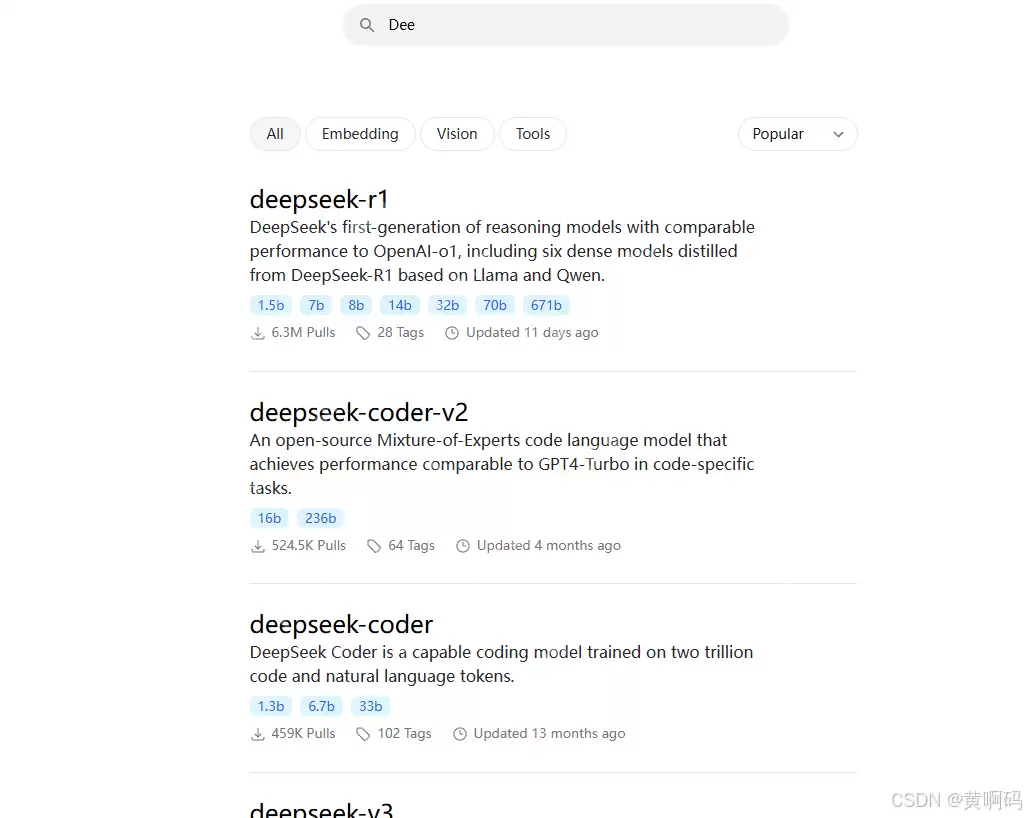Click the download icon beside 459K Pulls

coord(258,733)
